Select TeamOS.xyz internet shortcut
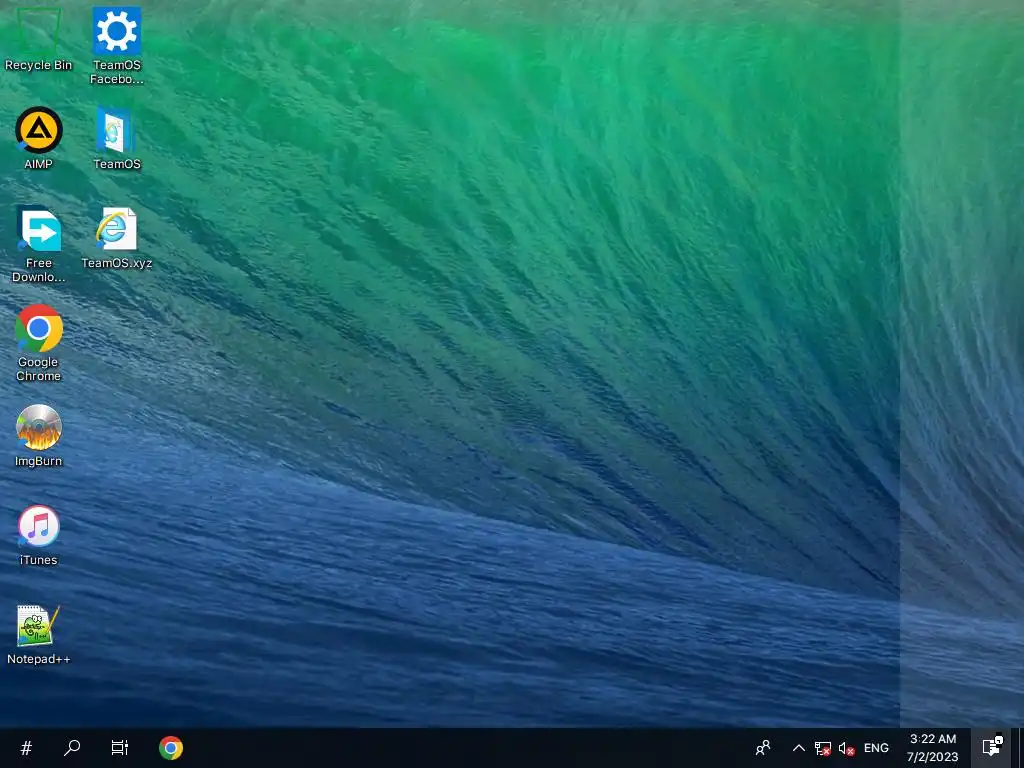This screenshot has height=768, width=1024. (x=117, y=238)
